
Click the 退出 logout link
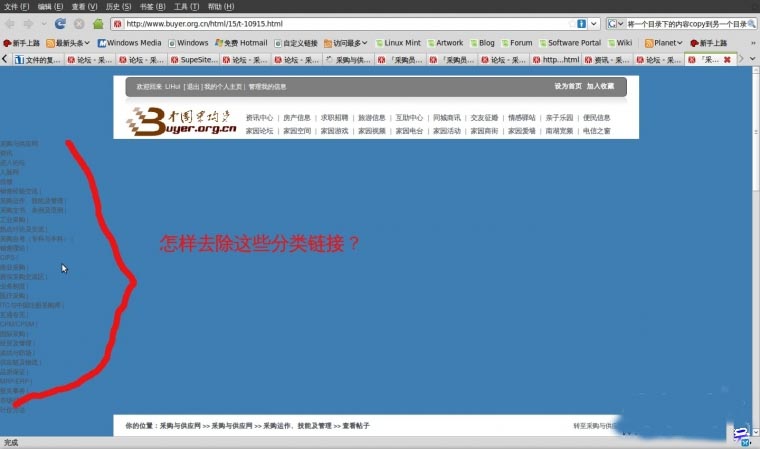[x=193, y=87]
